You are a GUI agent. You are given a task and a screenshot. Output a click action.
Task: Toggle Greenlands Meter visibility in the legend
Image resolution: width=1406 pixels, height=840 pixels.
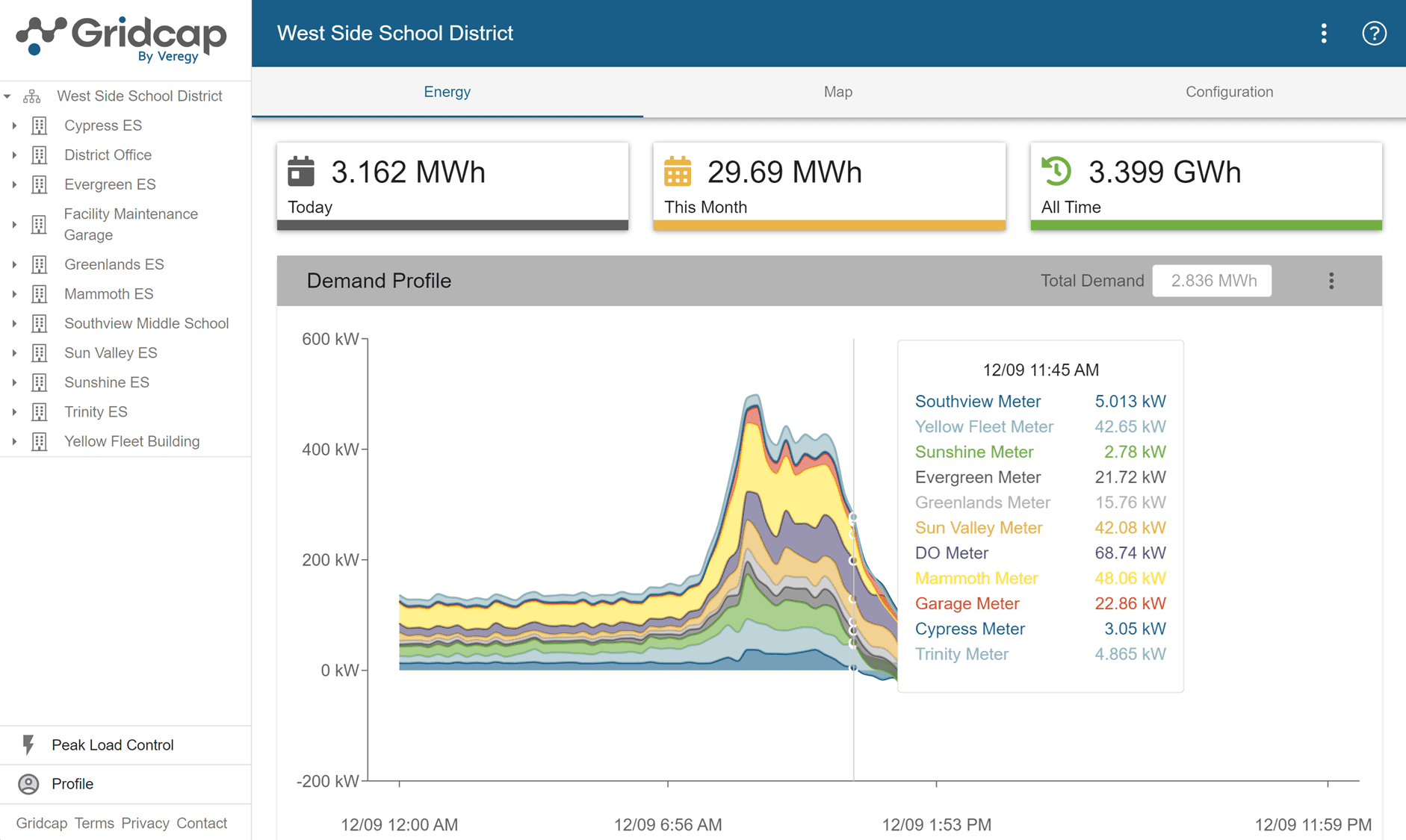[x=982, y=503]
